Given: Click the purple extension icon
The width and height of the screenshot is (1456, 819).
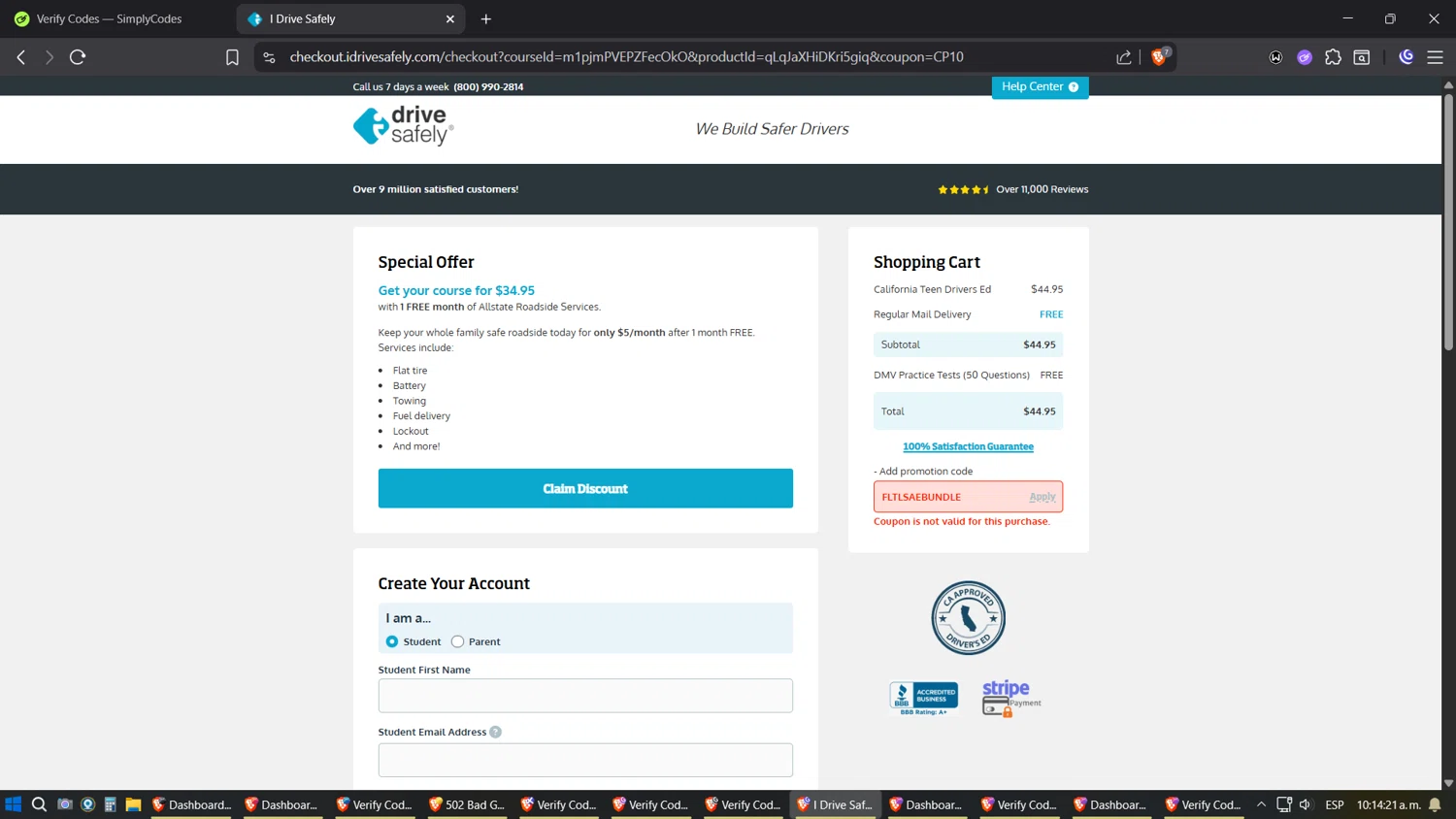Looking at the screenshot, I should tap(1305, 57).
